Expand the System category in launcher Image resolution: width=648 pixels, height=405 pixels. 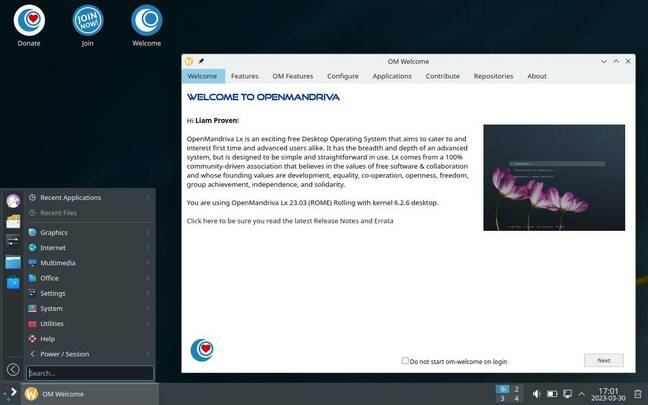click(x=90, y=308)
